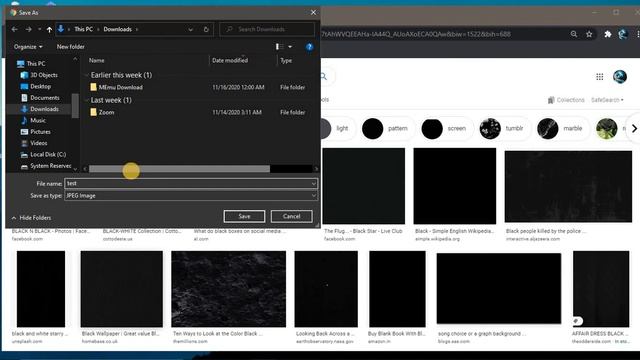Open address bar history dropdown
This screenshot has width=640, height=360.
point(191,29)
